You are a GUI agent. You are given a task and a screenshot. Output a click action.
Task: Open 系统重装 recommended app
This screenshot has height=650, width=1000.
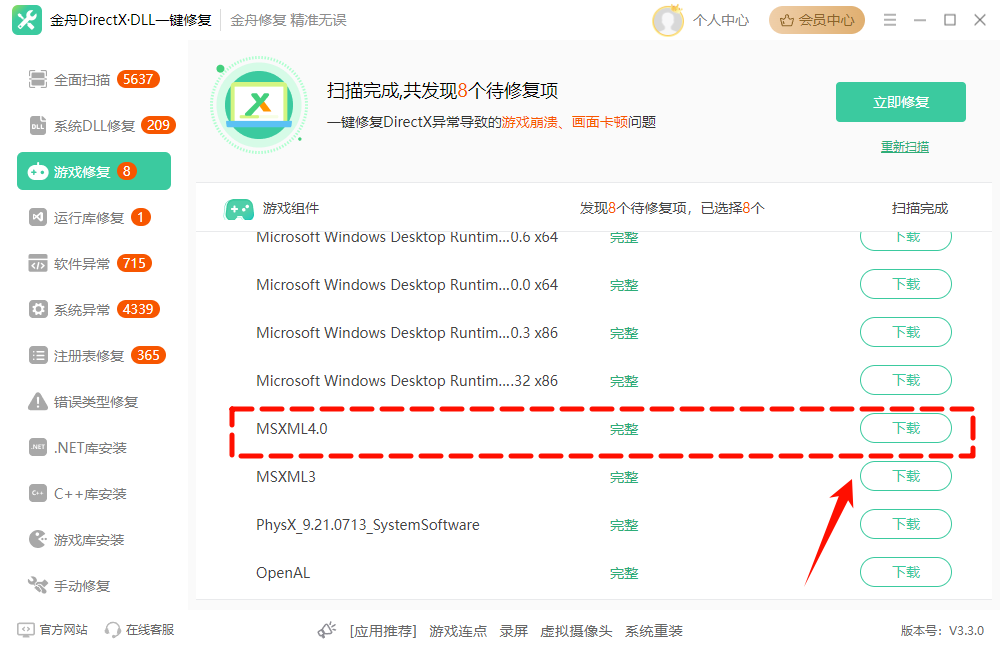tap(654, 631)
